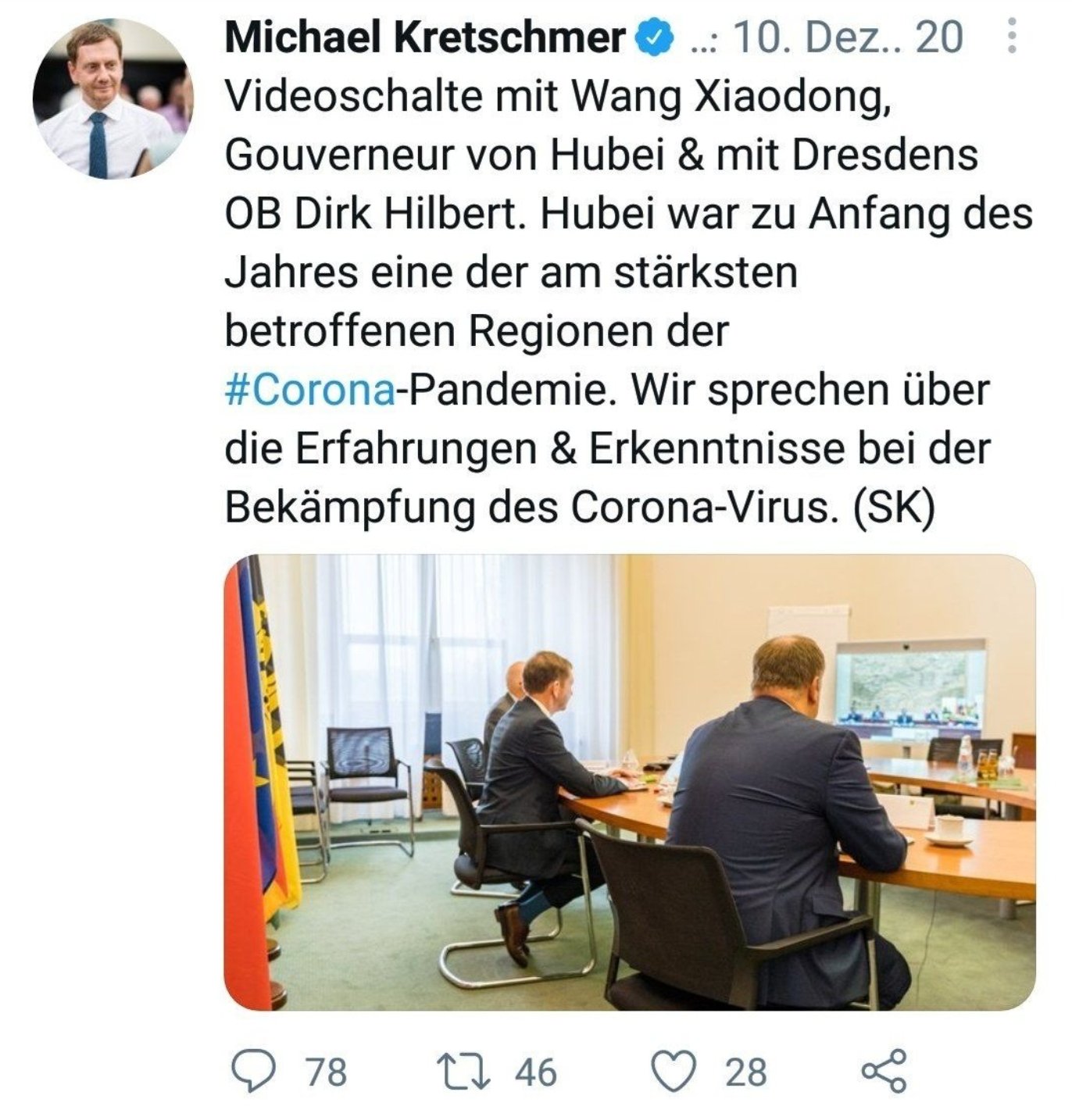This screenshot has width=1072, height=1120.
Task: Open the three-dot more options menu
Action: click(1011, 37)
